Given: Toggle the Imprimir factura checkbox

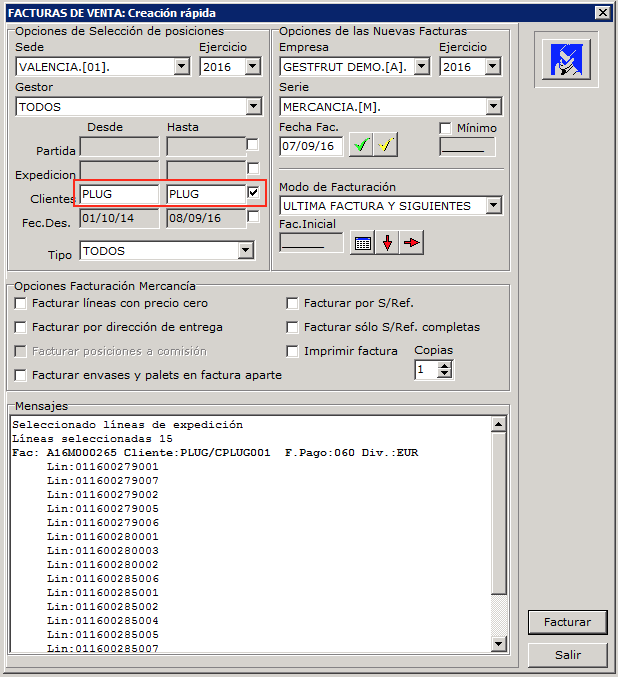Looking at the screenshot, I should 293,351.
